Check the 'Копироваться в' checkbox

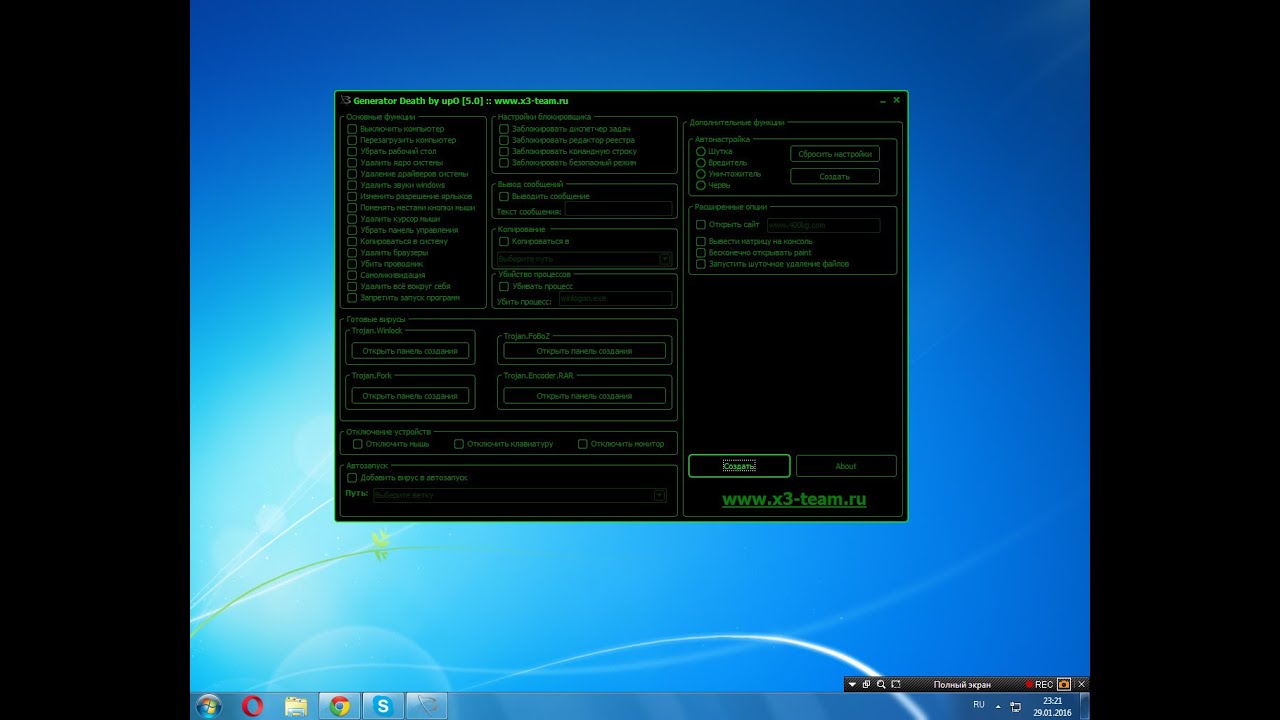(504, 242)
